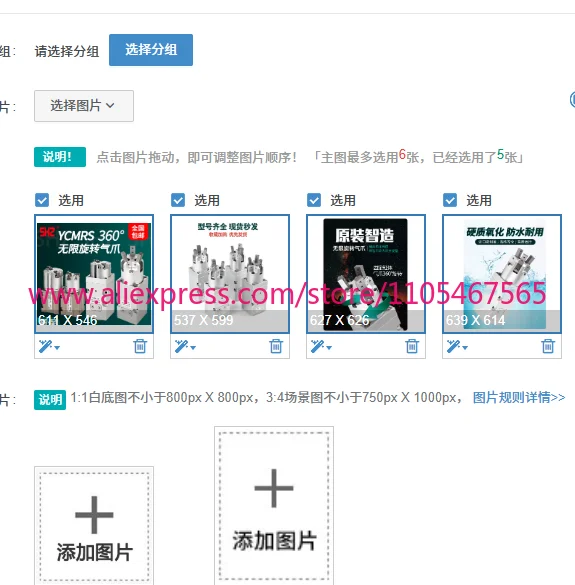Screen dimensions: 575x585
Task: Open the 选择图片 dropdown
Action: click(84, 106)
